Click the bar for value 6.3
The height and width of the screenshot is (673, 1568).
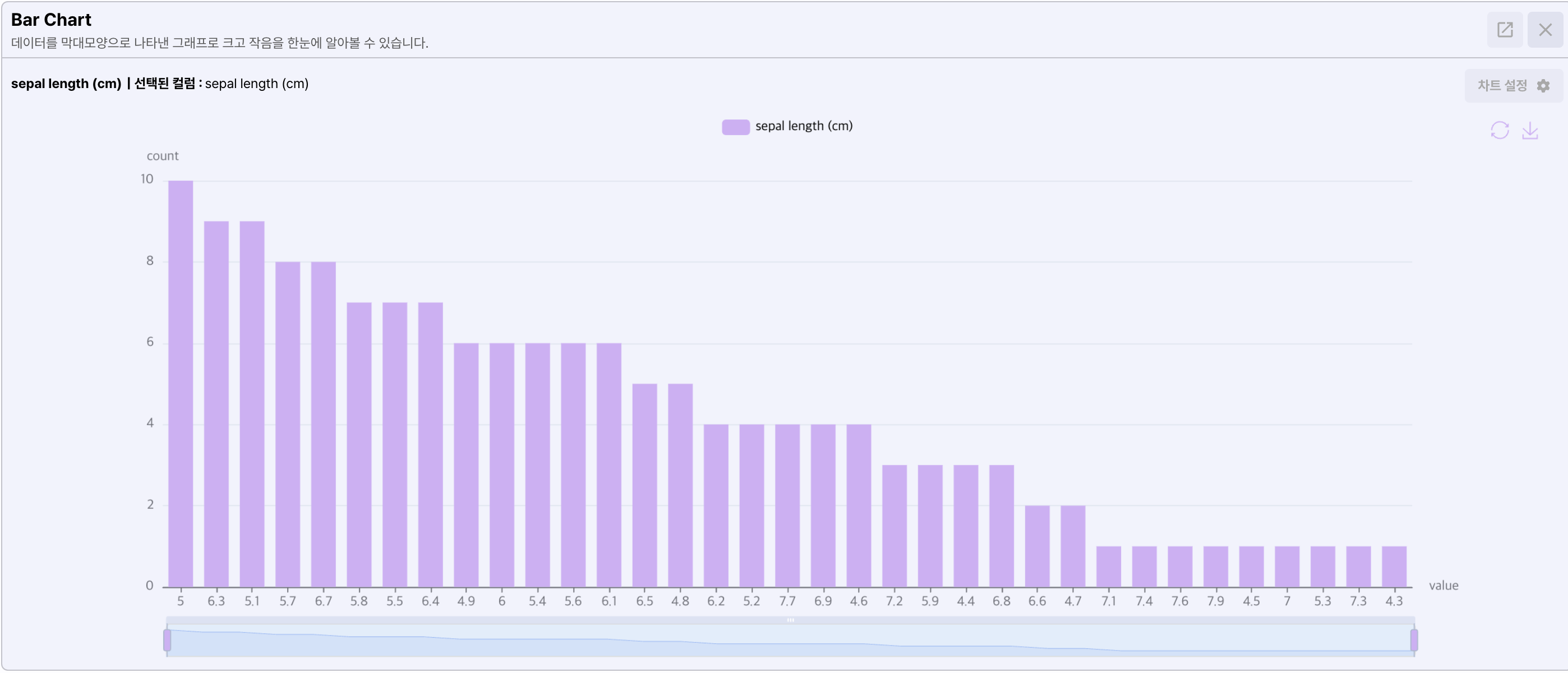point(216,404)
